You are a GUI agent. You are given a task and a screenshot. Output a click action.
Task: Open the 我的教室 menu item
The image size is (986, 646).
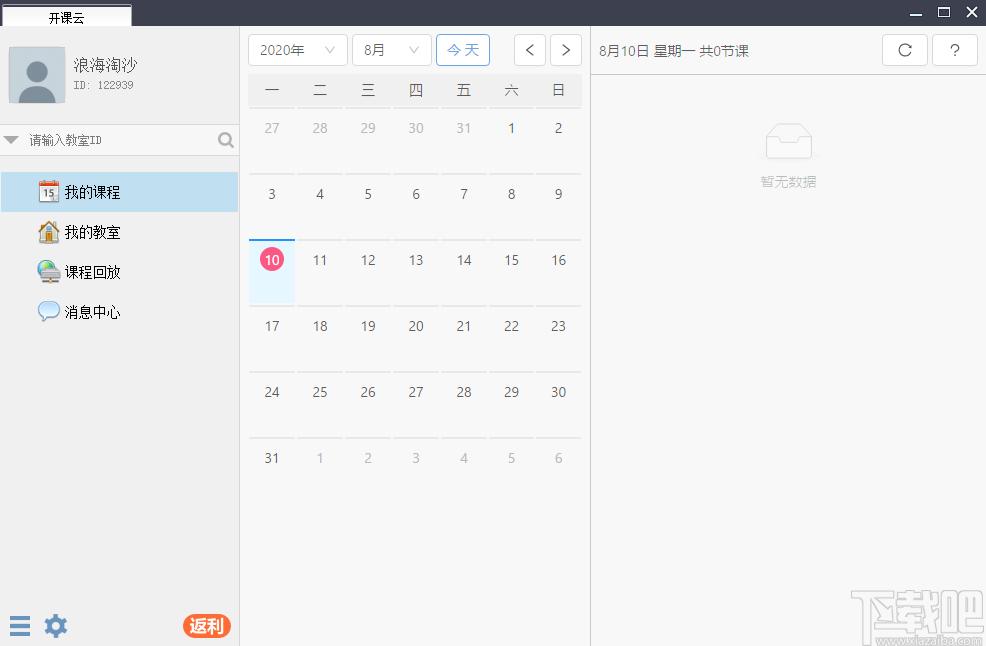(x=119, y=232)
